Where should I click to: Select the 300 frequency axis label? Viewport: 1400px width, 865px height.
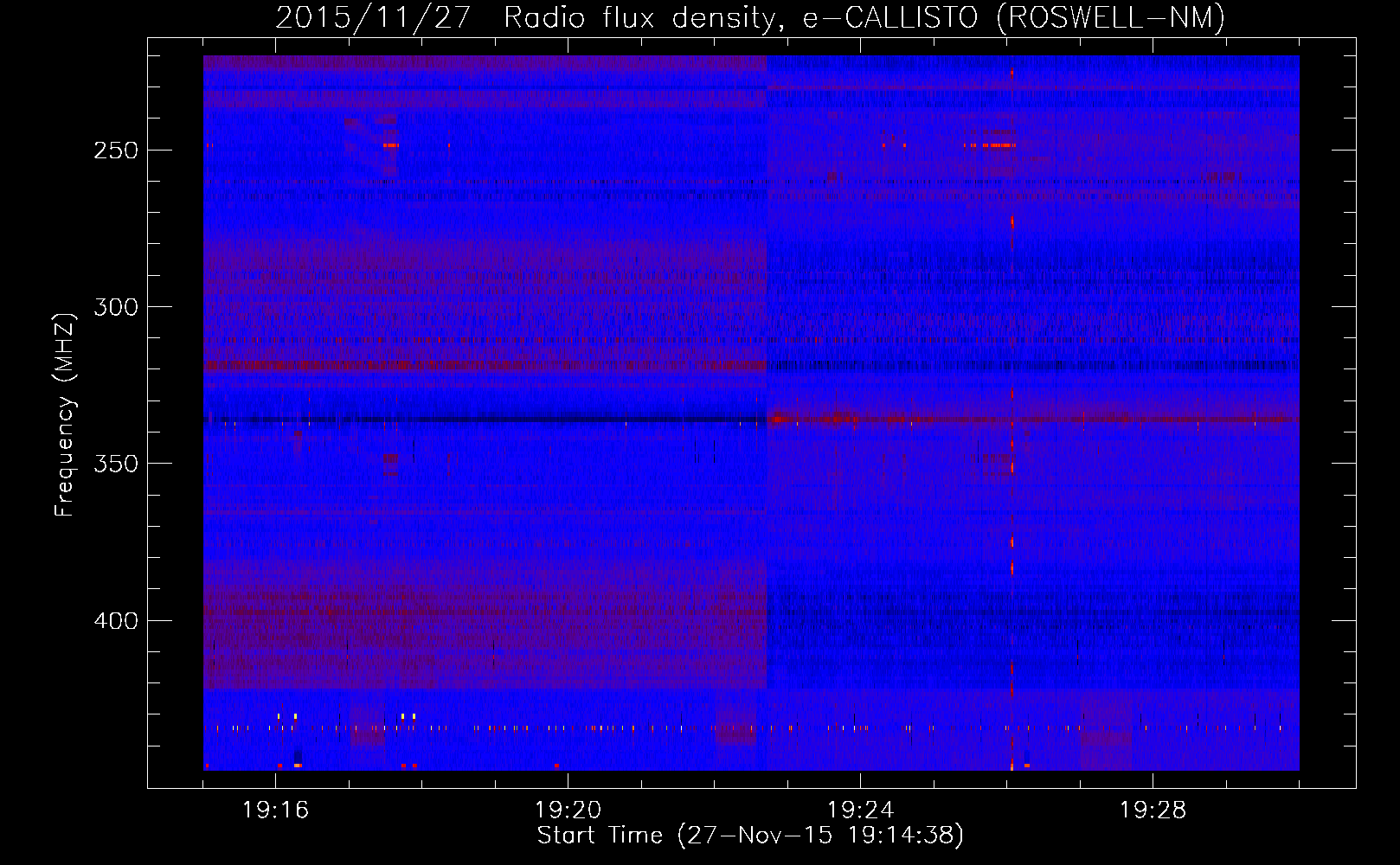(116, 307)
